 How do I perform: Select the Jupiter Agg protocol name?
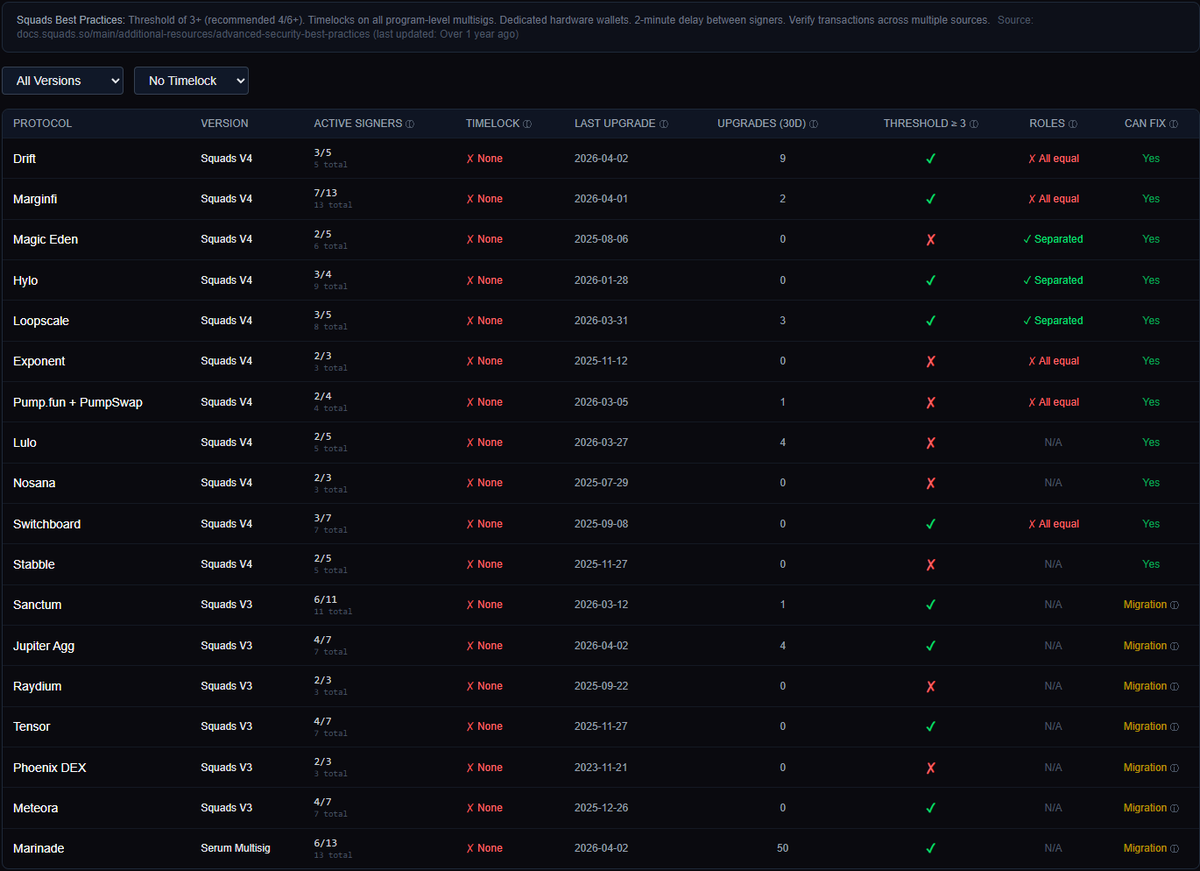click(x=44, y=646)
